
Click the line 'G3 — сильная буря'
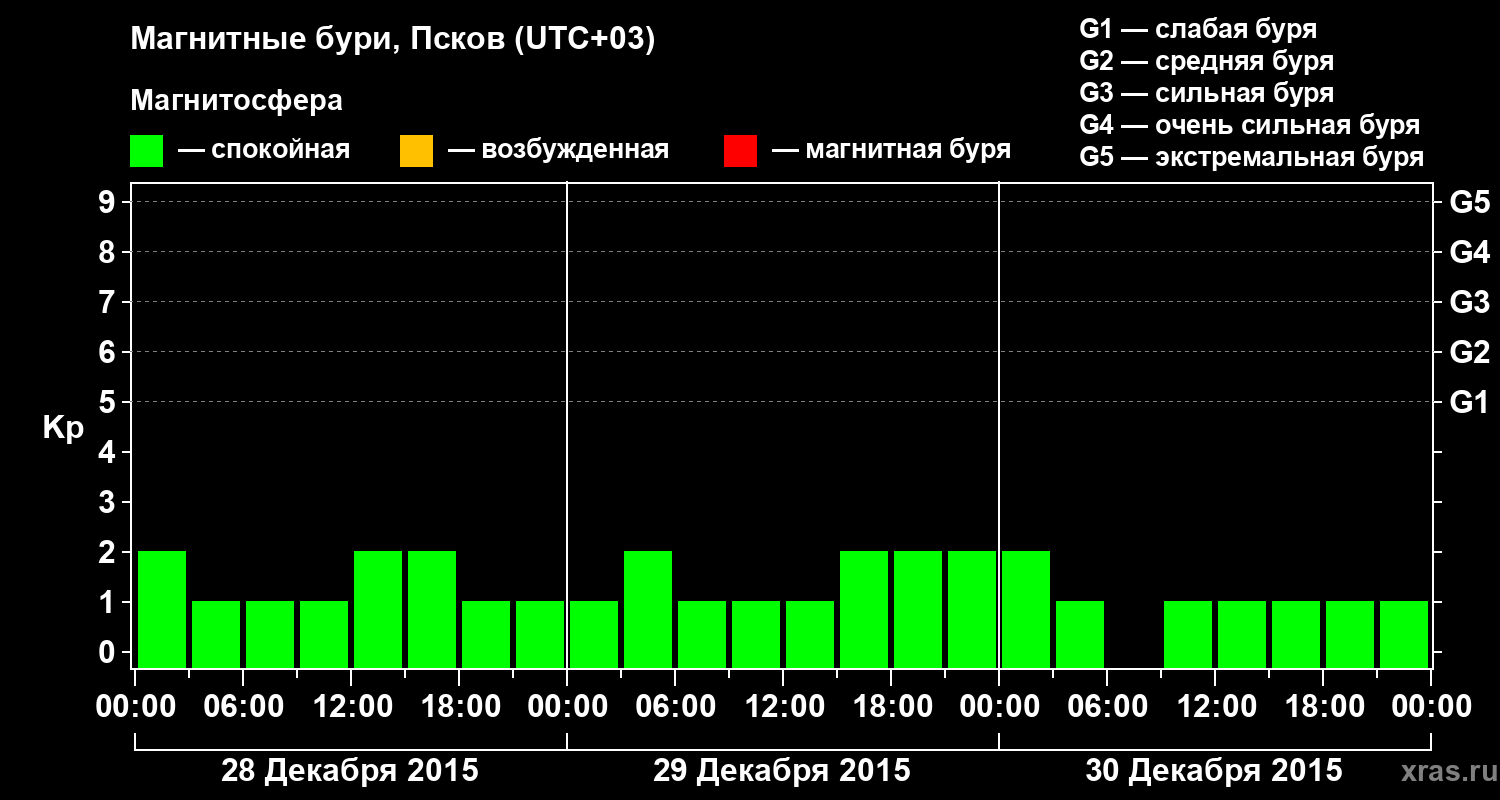(x=1207, y=93)
